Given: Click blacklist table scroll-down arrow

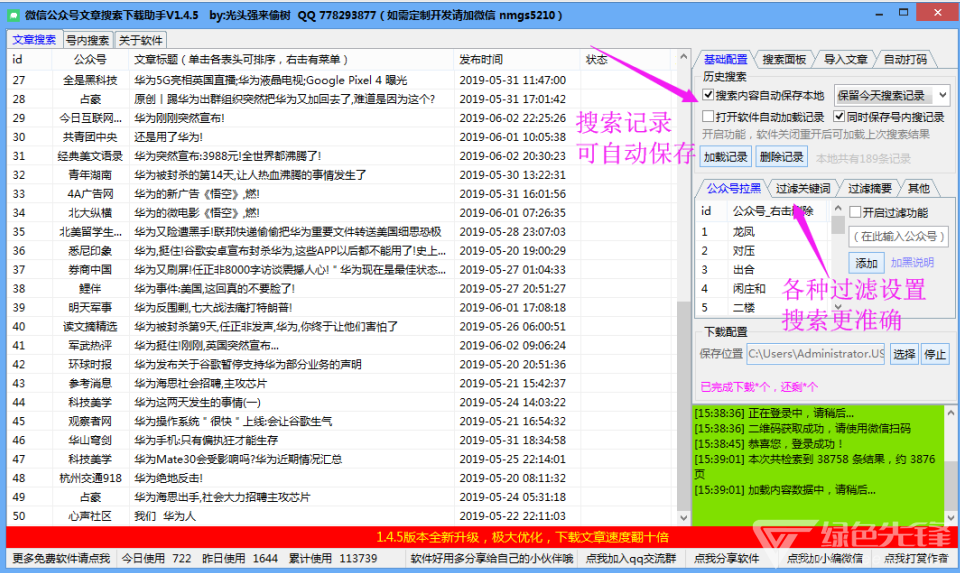Looking at the screenshot, I should coord(838,307).
